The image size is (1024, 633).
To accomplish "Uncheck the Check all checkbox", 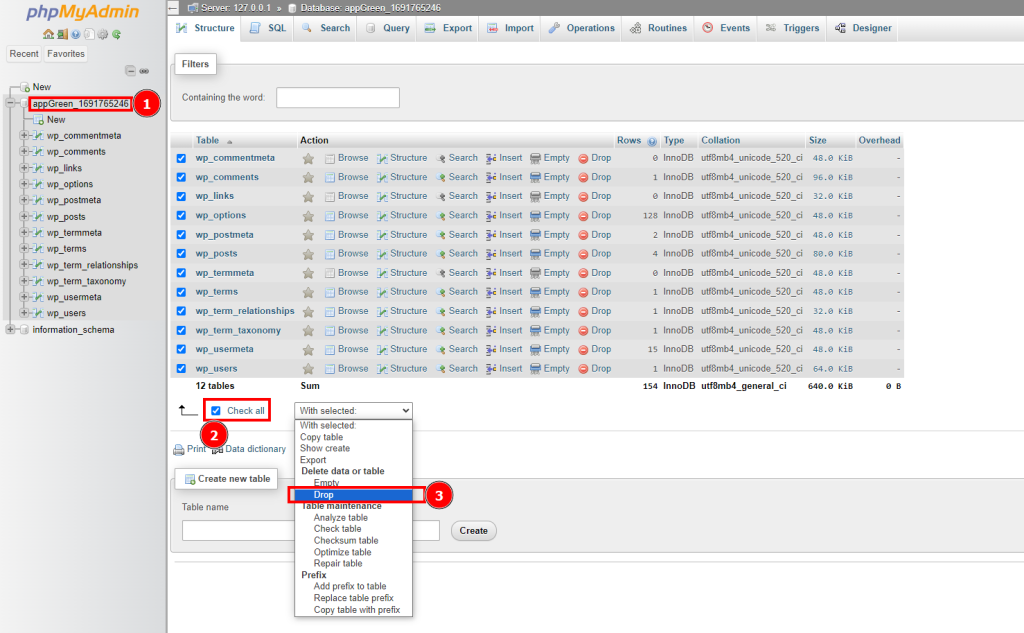I will point(216,411).
